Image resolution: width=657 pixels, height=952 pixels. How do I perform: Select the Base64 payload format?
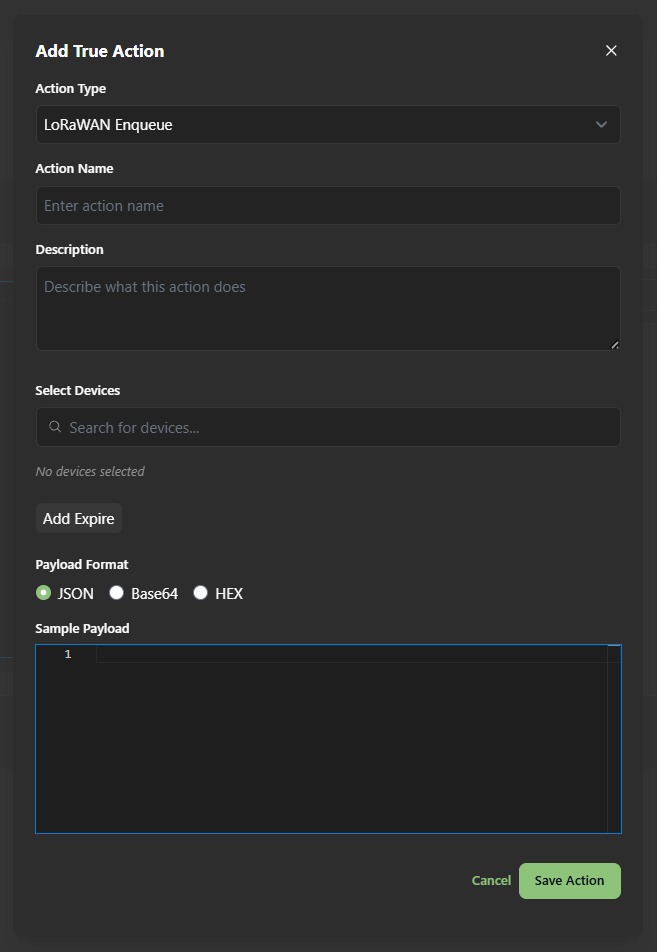point(116,592)
